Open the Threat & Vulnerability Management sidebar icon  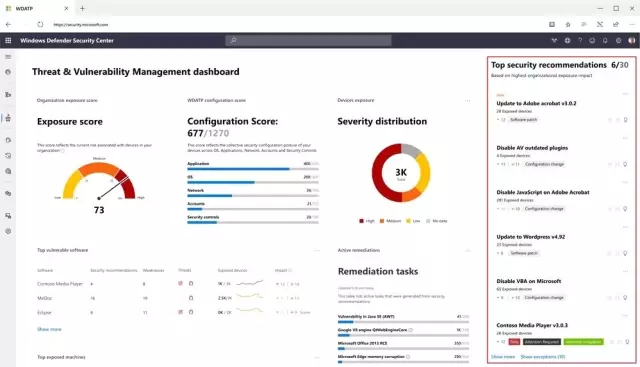click(8, 118)
